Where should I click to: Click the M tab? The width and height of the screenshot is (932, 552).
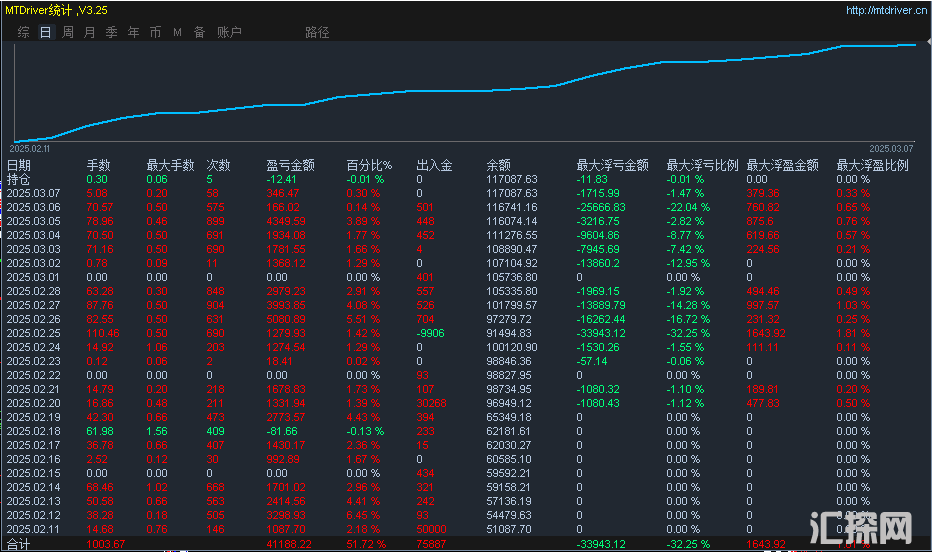[x=177, y=32]
